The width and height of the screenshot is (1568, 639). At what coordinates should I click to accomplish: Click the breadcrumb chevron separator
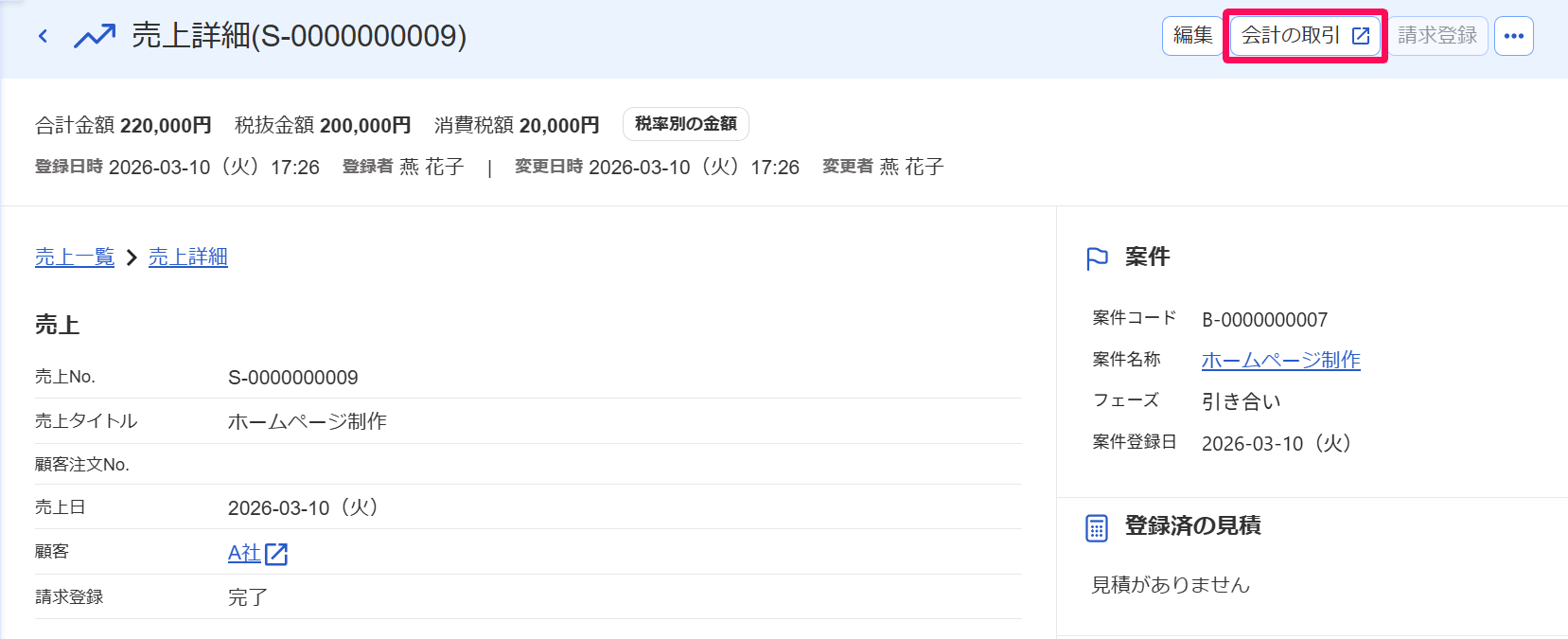point(132,257)
